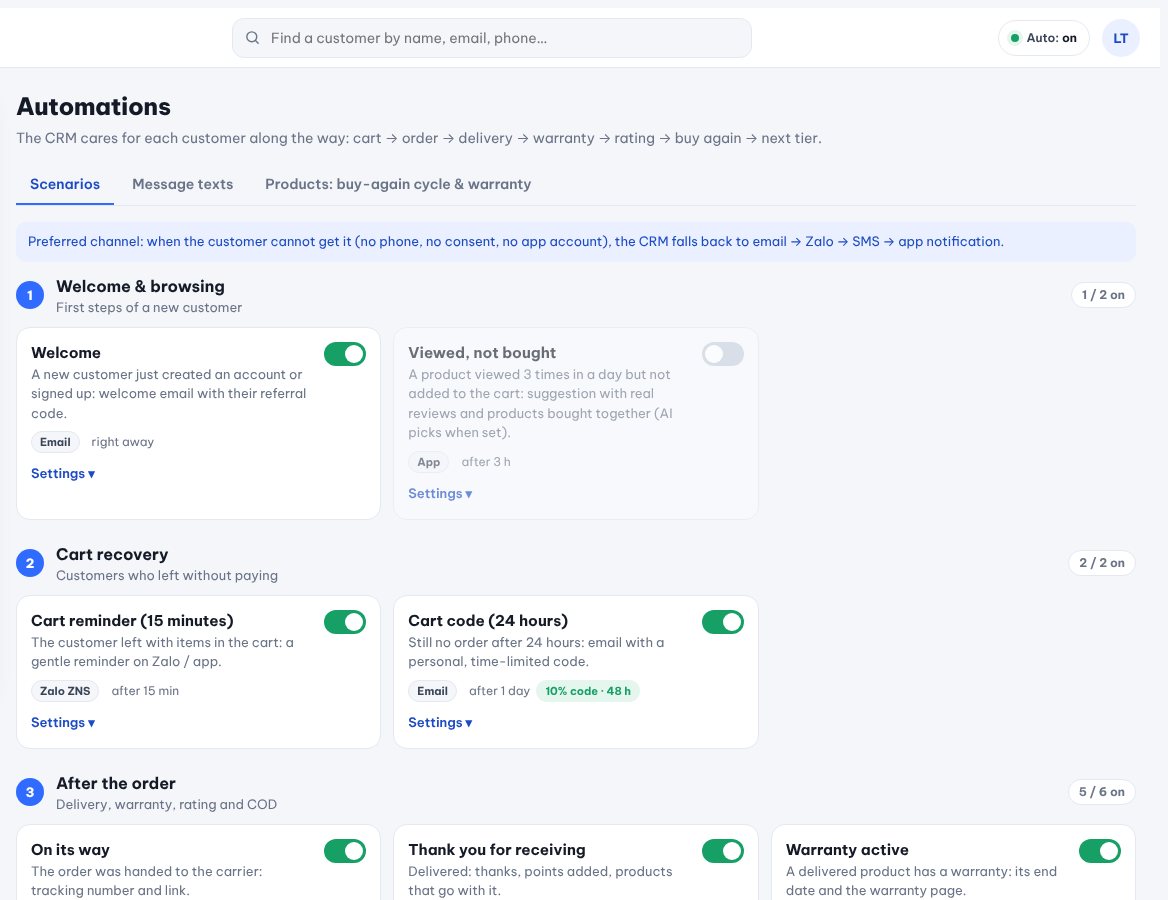
Task: Click the Viewed, not bought card title
Action: [482, 352]
